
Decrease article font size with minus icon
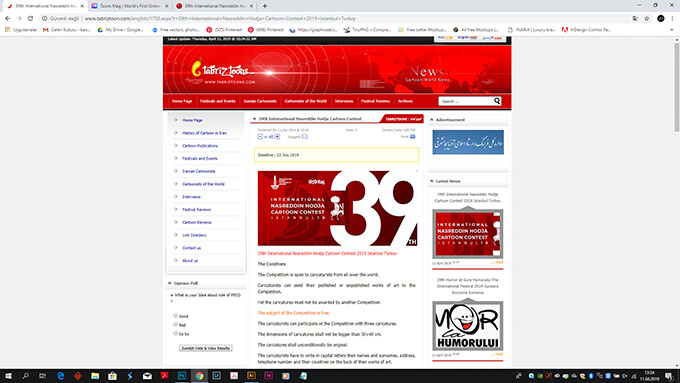click(260, 137)
